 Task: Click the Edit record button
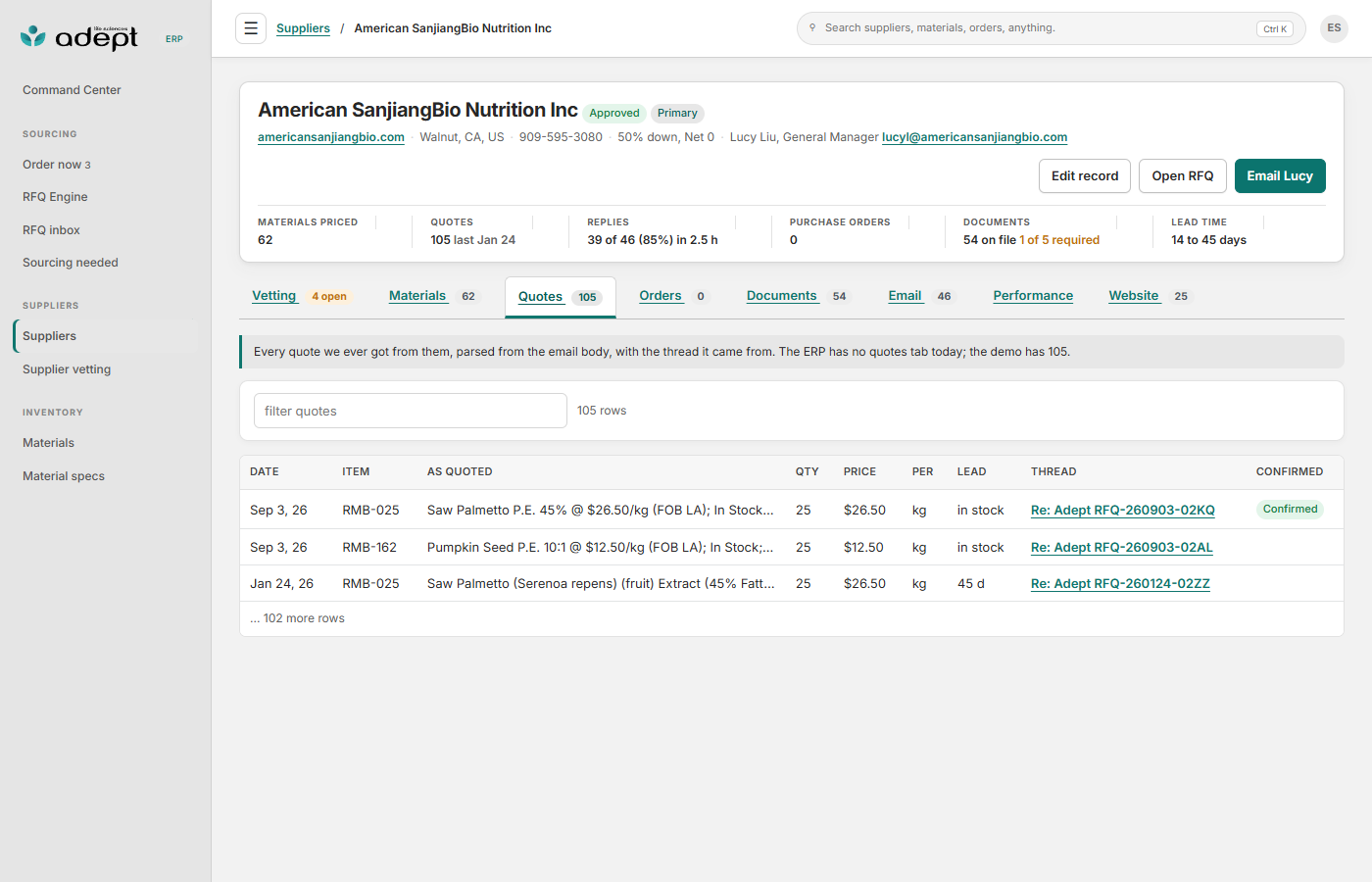click(1085, 176)
